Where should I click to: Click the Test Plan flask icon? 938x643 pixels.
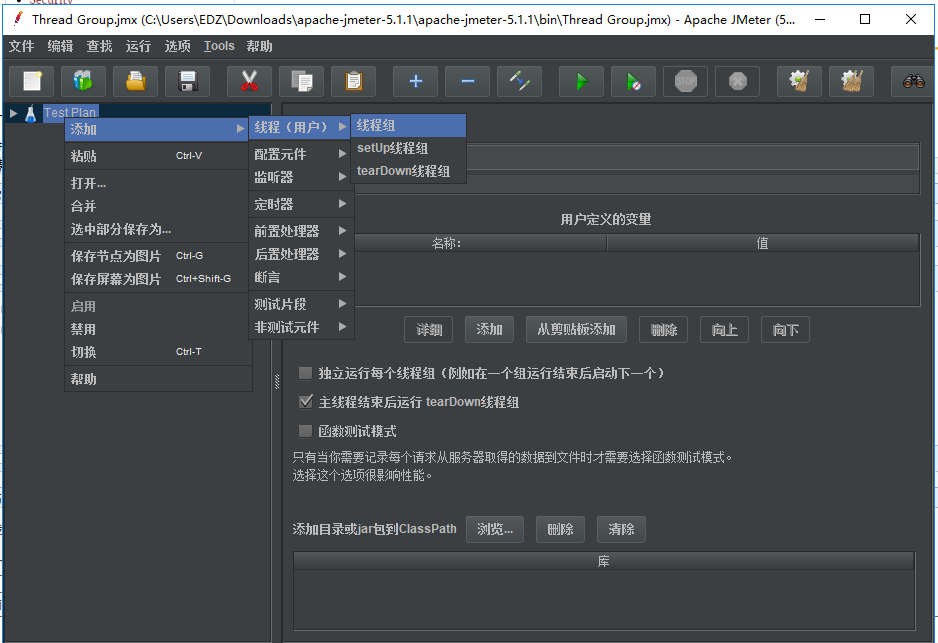(x=31, y=113)
